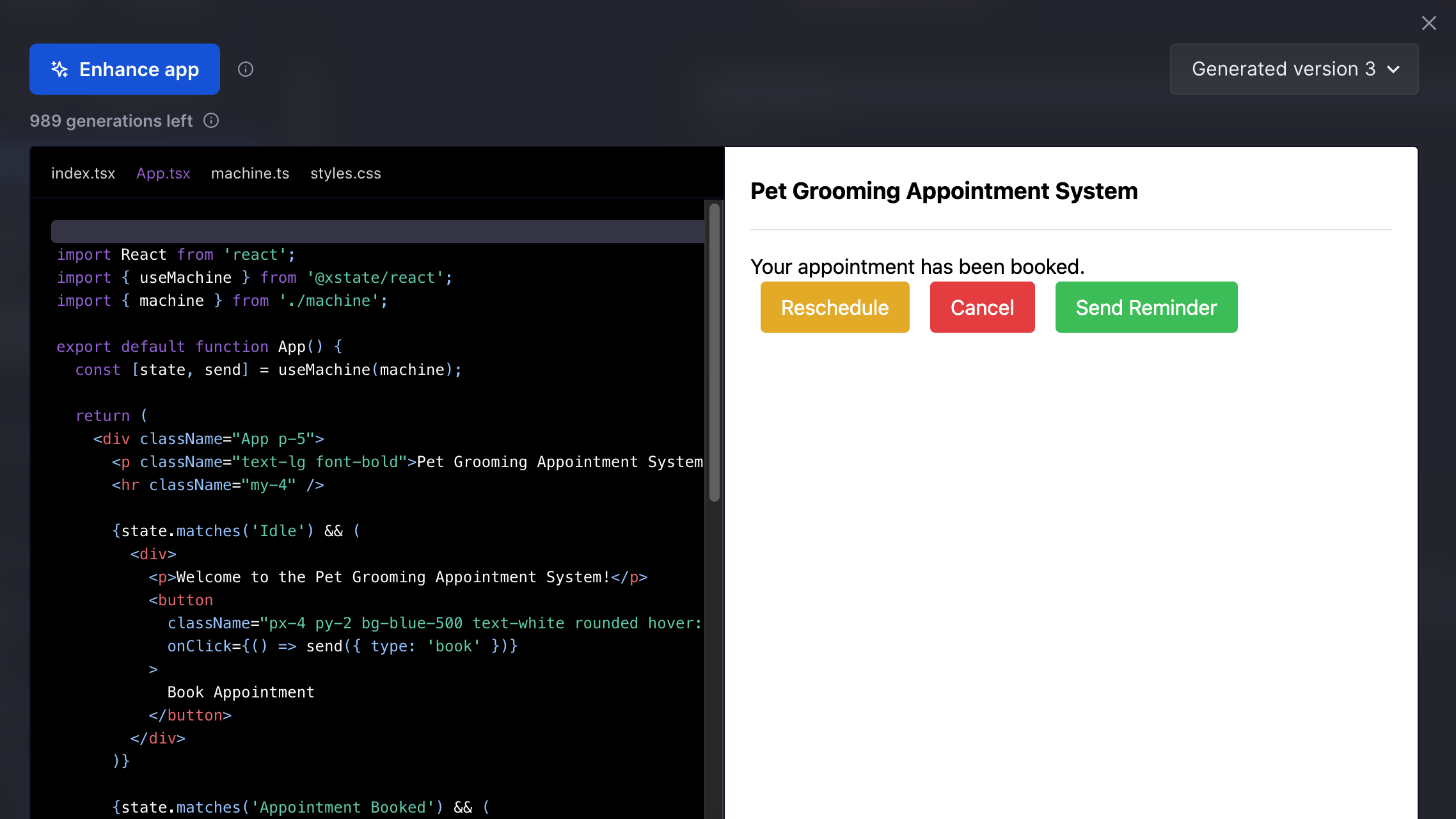Switch to the machine.ts file tab

(x=249, y=173)
